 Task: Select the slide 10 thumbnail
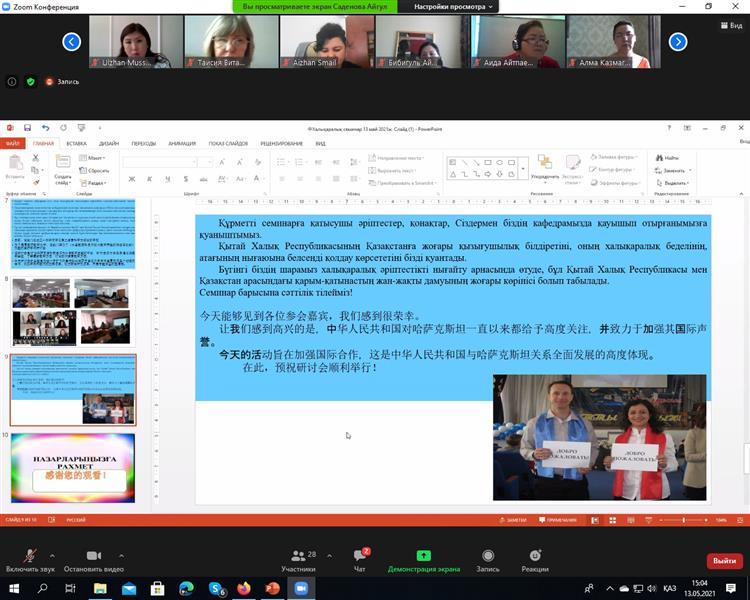(73, 467)
